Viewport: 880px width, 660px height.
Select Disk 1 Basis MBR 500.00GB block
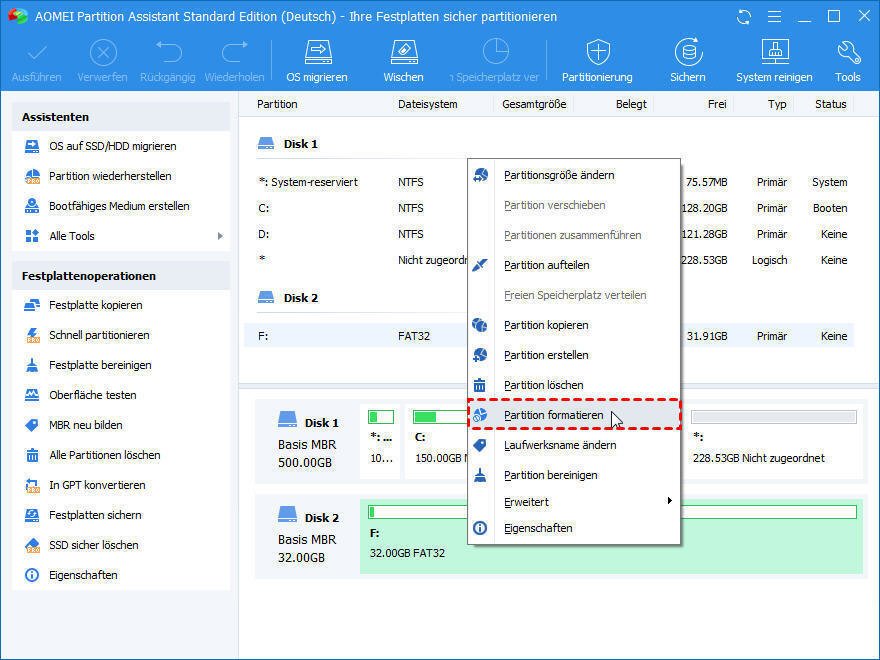[x=308, y=442]
